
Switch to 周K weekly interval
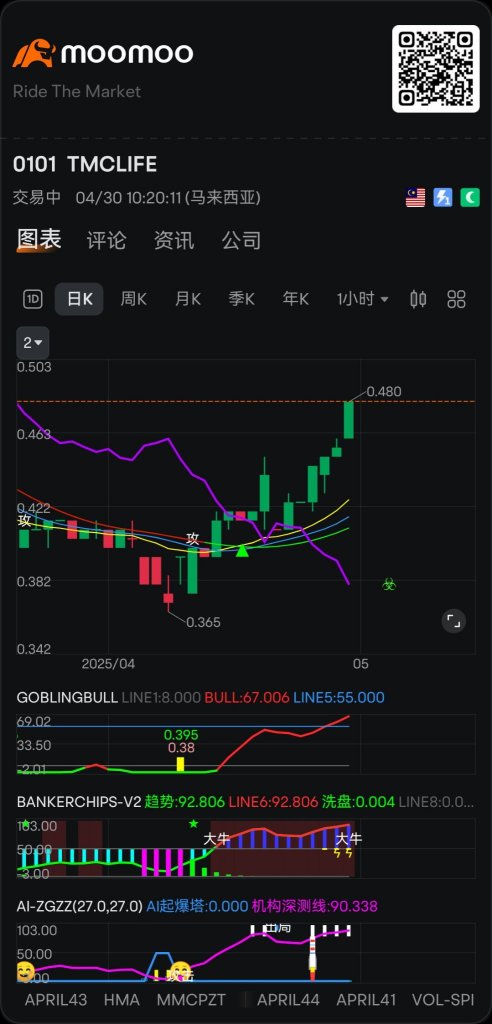point(133,299)
